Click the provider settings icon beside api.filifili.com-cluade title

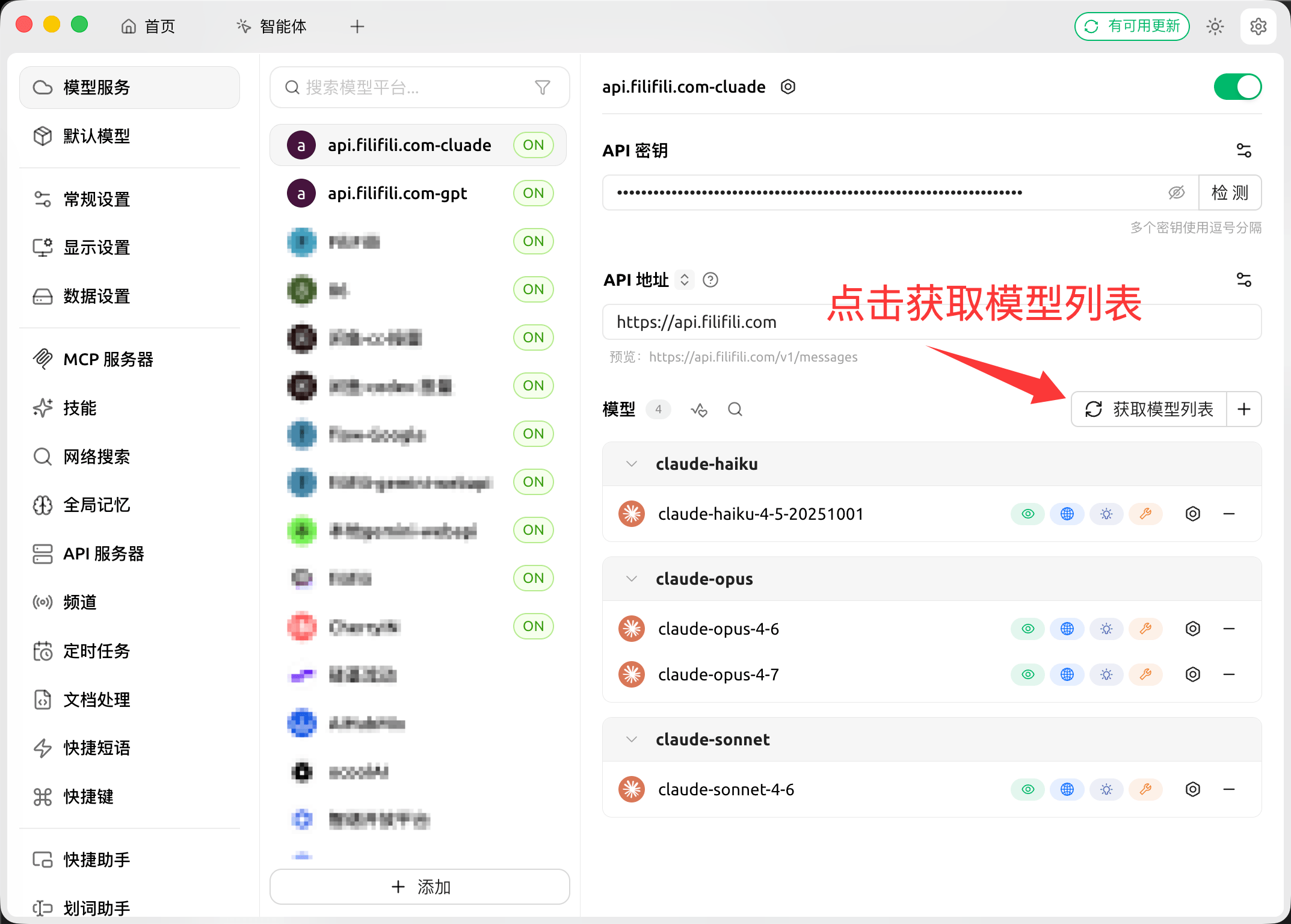pos(788,87)
